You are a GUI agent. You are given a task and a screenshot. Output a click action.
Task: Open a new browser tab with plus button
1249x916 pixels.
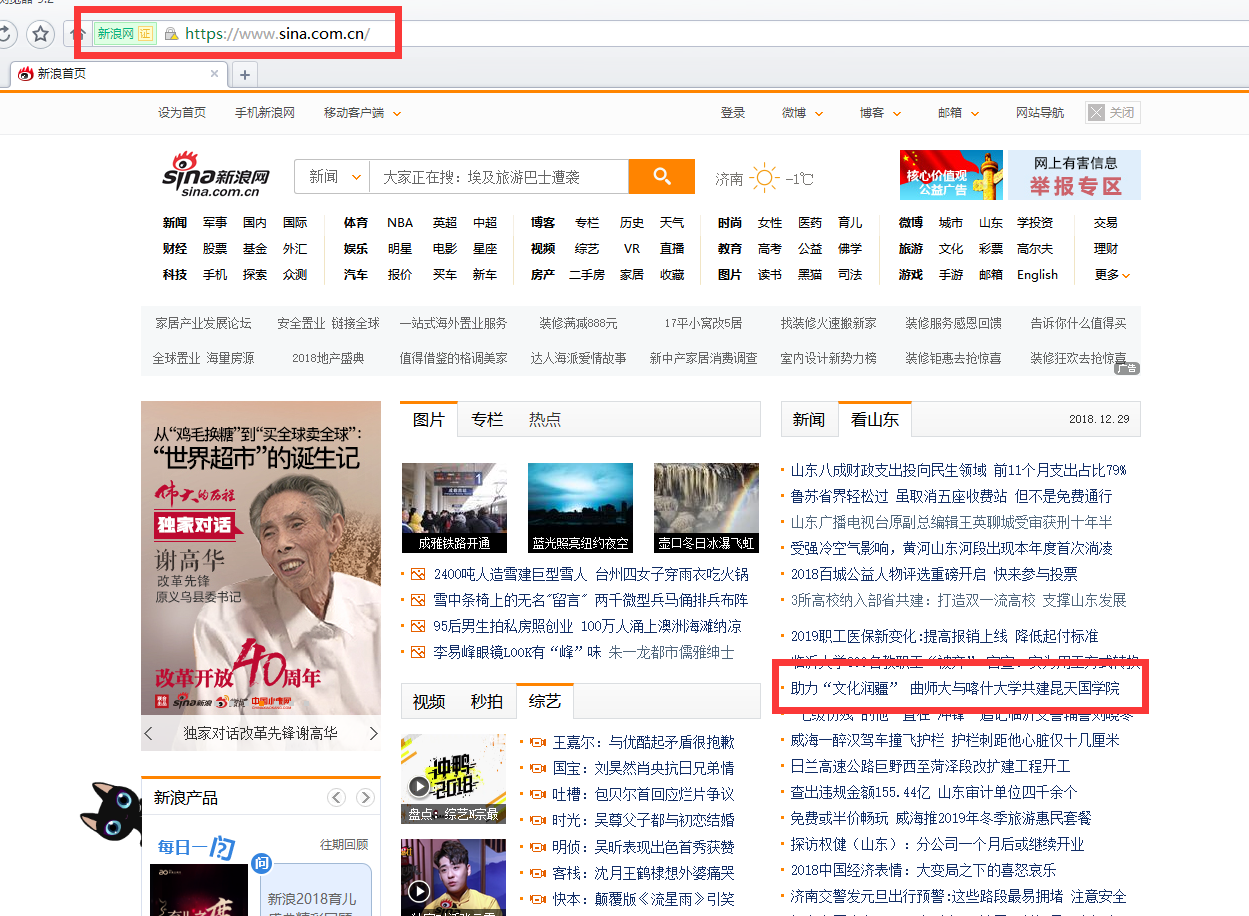pyautogui.click(x=245, y=74)
